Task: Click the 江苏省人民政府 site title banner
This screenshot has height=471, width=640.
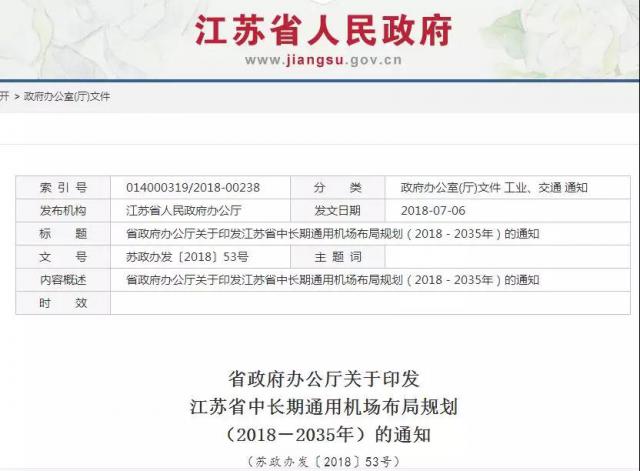Action: pyautogui.click(x=323, y=30)
